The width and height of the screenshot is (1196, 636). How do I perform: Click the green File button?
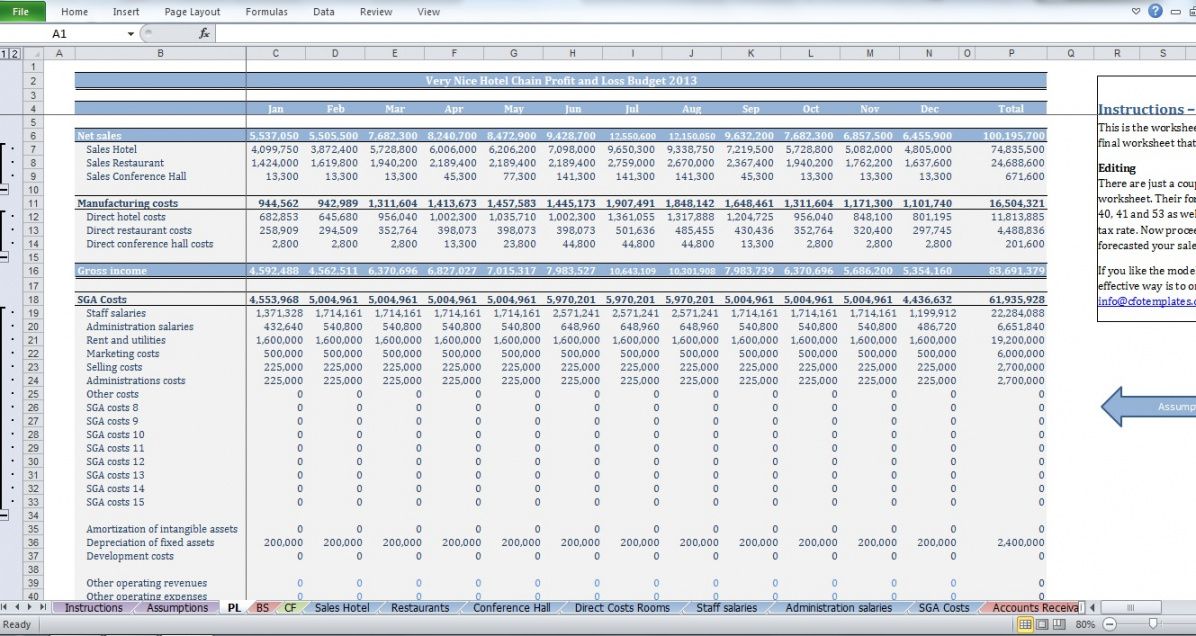coord(22,12)
